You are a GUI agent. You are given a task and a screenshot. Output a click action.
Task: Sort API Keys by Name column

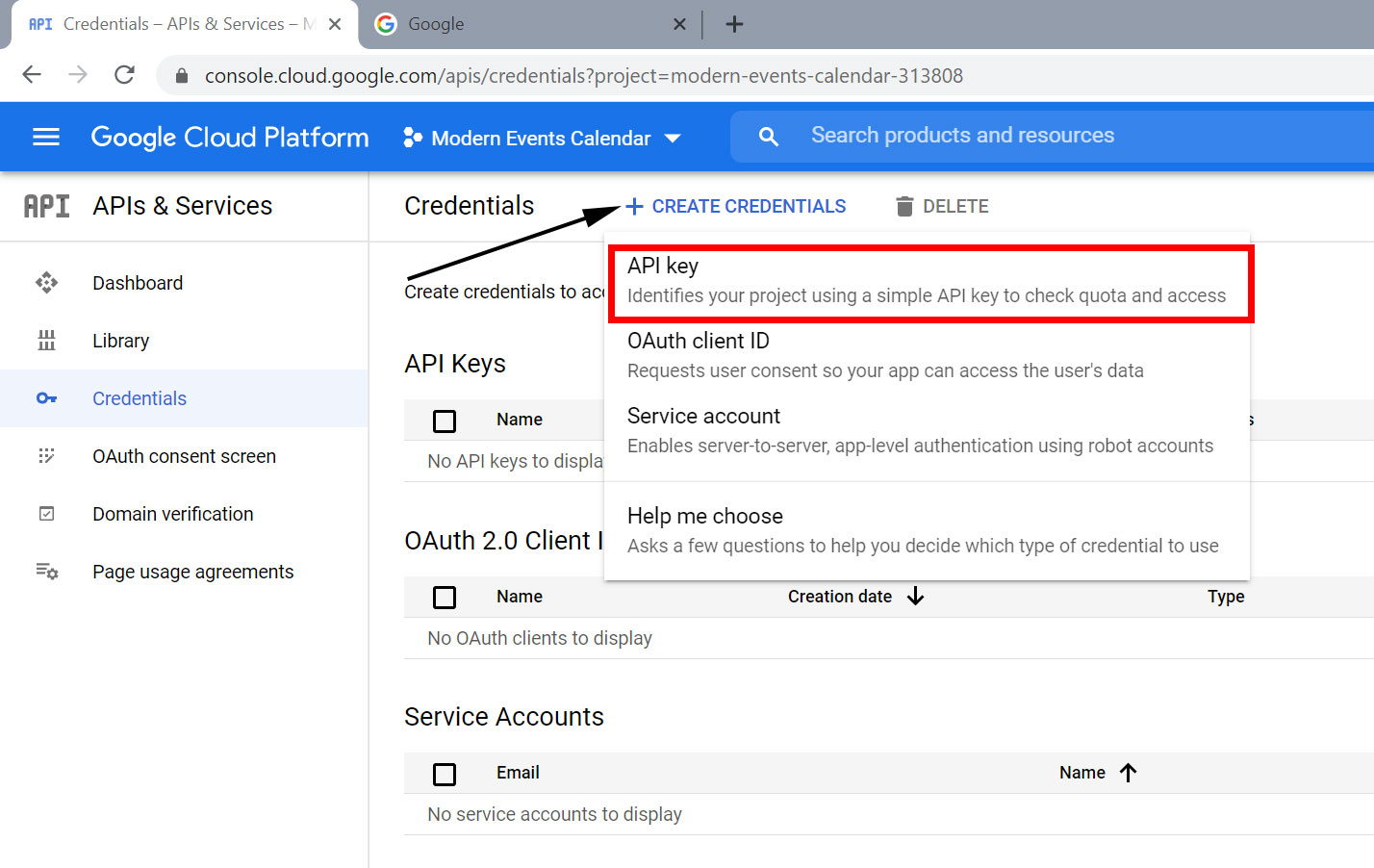click(x=520, y=420)
